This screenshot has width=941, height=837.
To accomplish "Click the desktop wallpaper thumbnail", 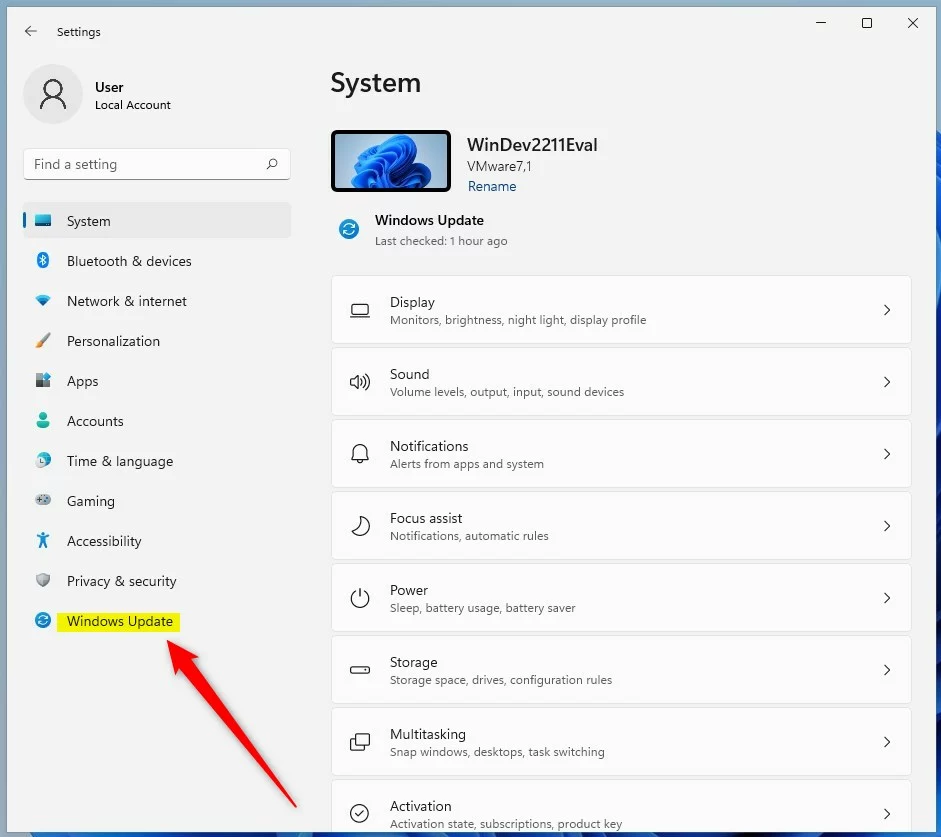I will pyautogui.click(x=390, y=161).
